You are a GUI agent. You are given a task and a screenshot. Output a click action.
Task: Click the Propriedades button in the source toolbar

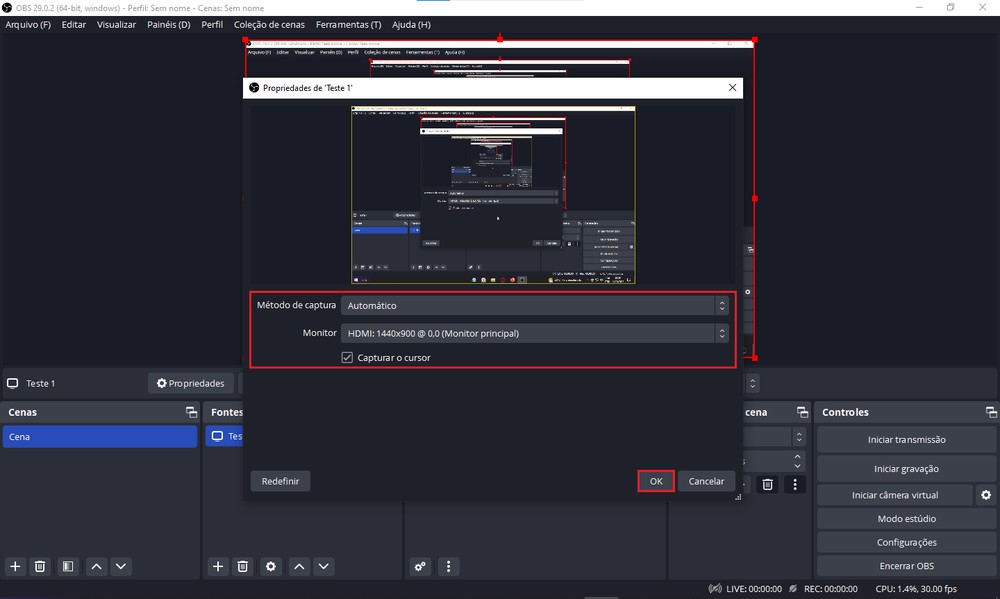[x=191, y=383]
